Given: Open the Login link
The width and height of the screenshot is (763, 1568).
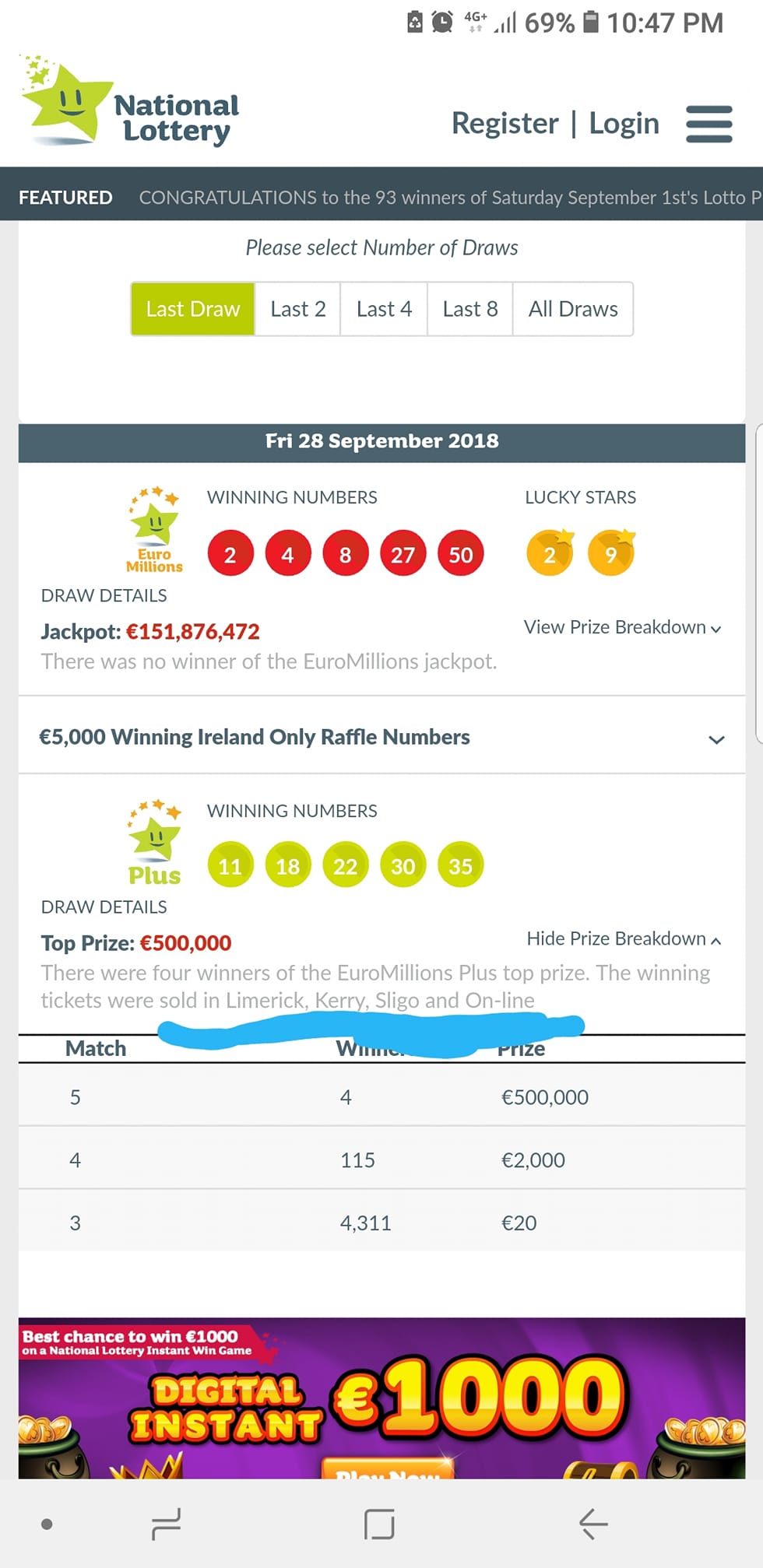Looking at the screenshot, I should [x=624, y=124].
